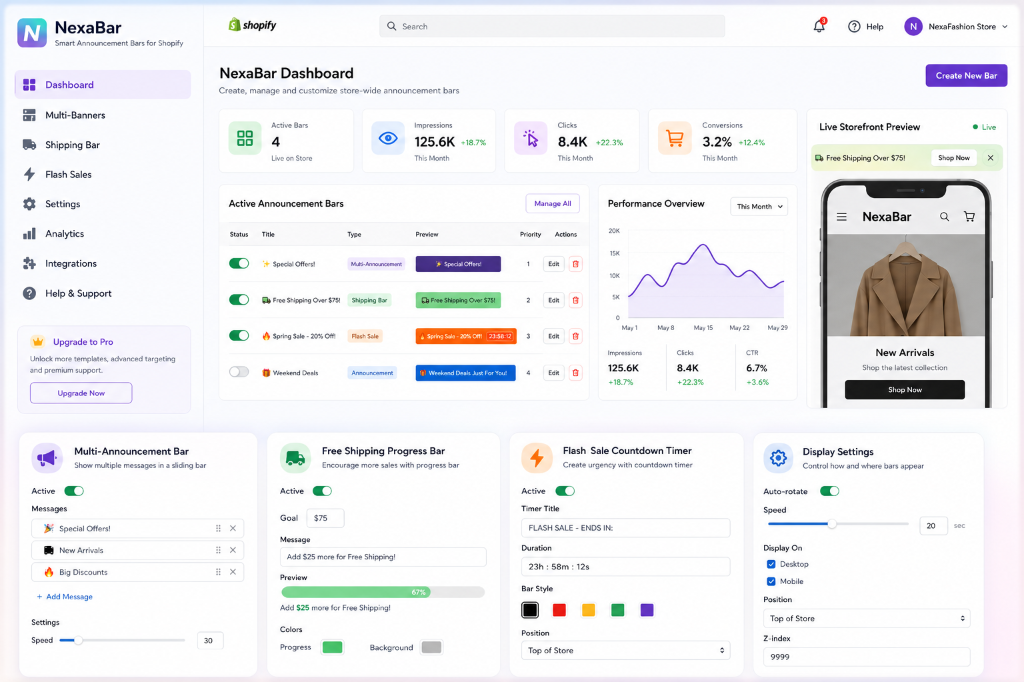Click the Shopify logo
Screen dimensions: 1024x682
[x=252, y=25]
